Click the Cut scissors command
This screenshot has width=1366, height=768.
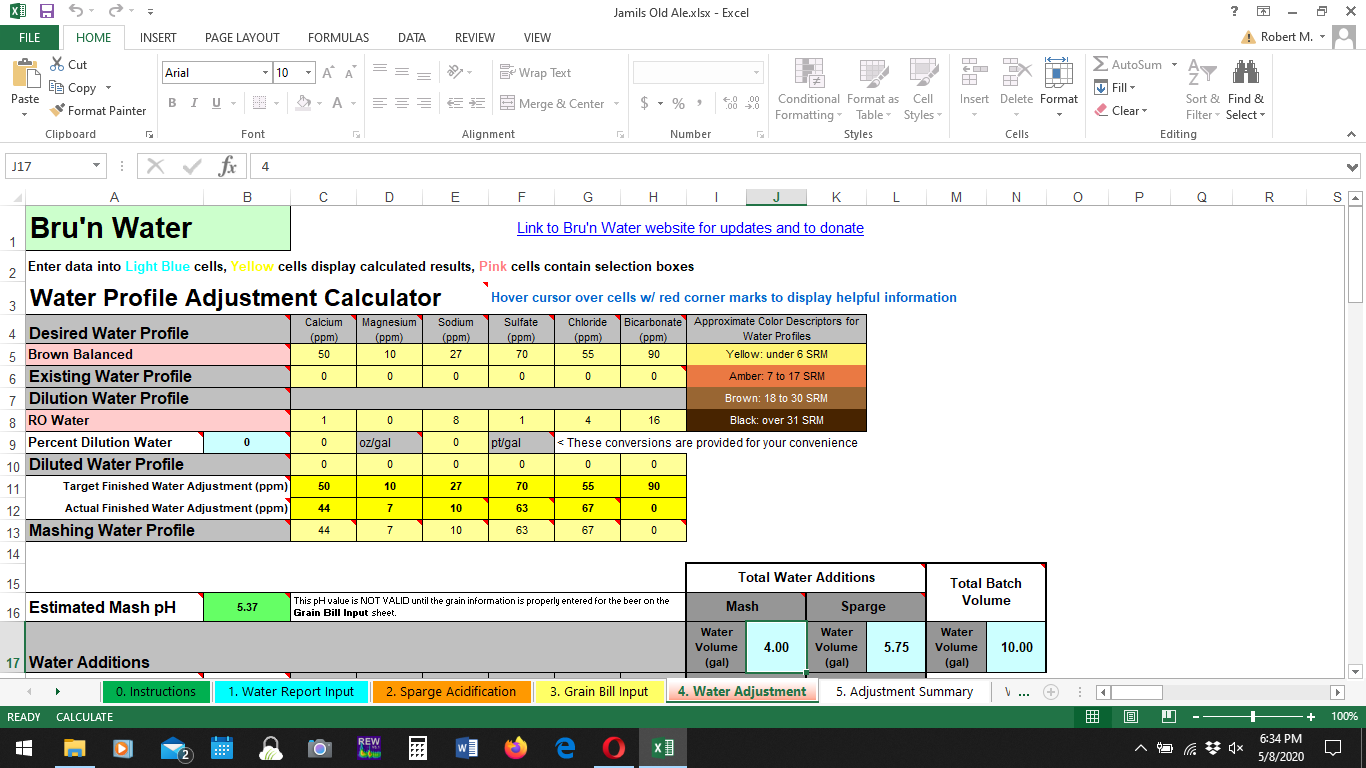pos(68,64)
